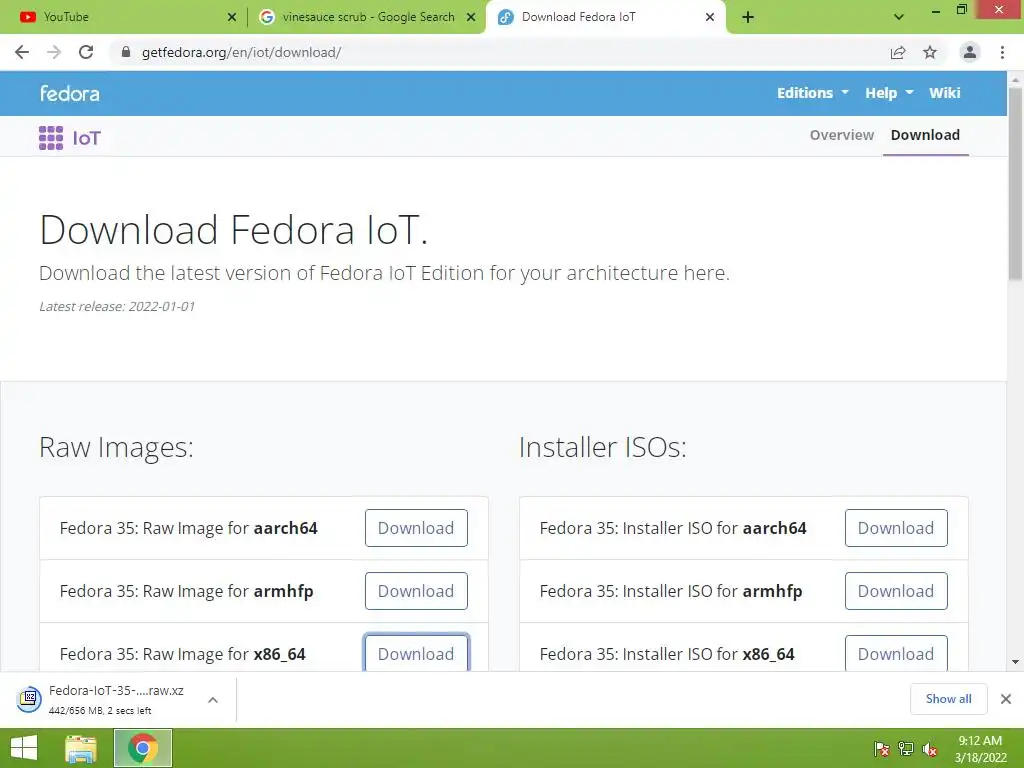This screenshot has width=1024, height=768.
Task: Share this page icon in address bar
Action: point(898,52)
